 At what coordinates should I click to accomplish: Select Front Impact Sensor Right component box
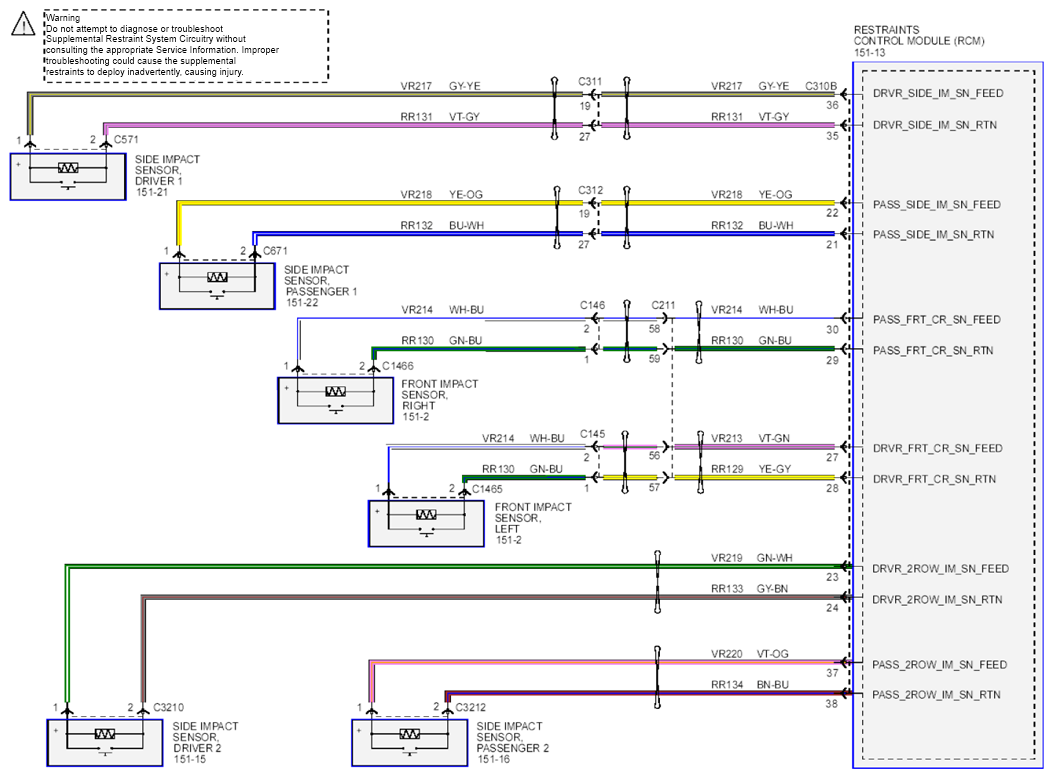click(336, 400)
